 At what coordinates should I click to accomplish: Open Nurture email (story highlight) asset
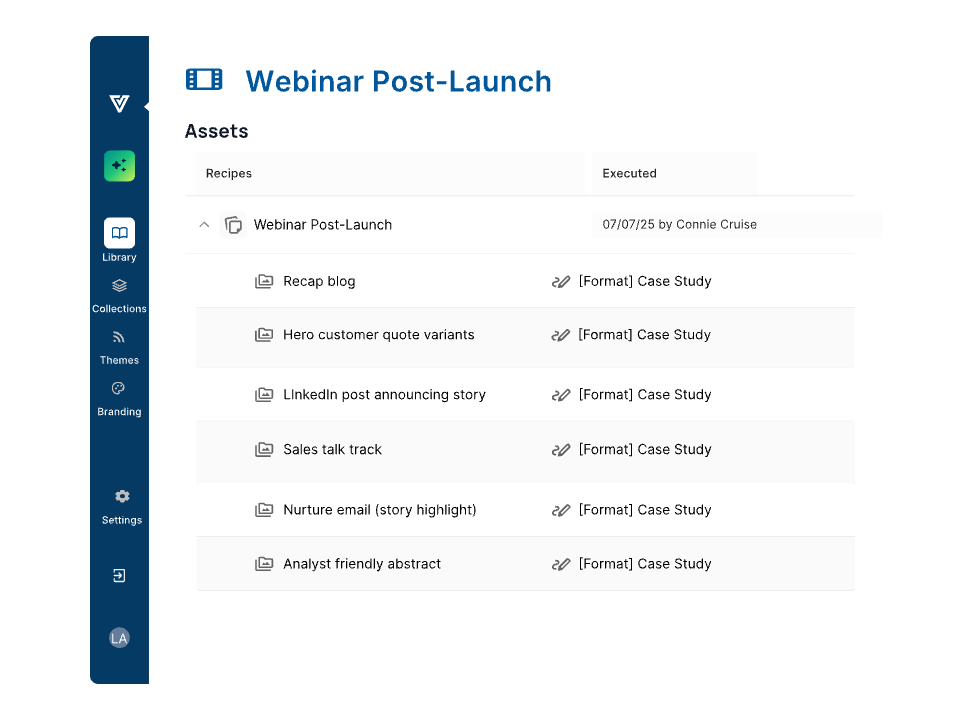point(379,510)
